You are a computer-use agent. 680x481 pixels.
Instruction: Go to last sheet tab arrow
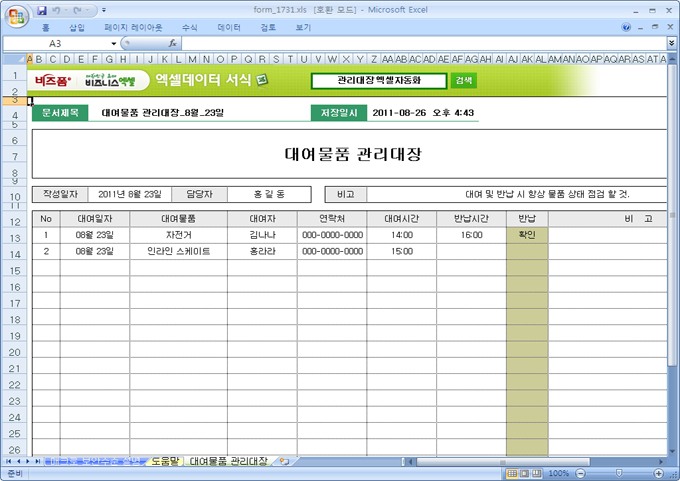[x=37, y=461]
